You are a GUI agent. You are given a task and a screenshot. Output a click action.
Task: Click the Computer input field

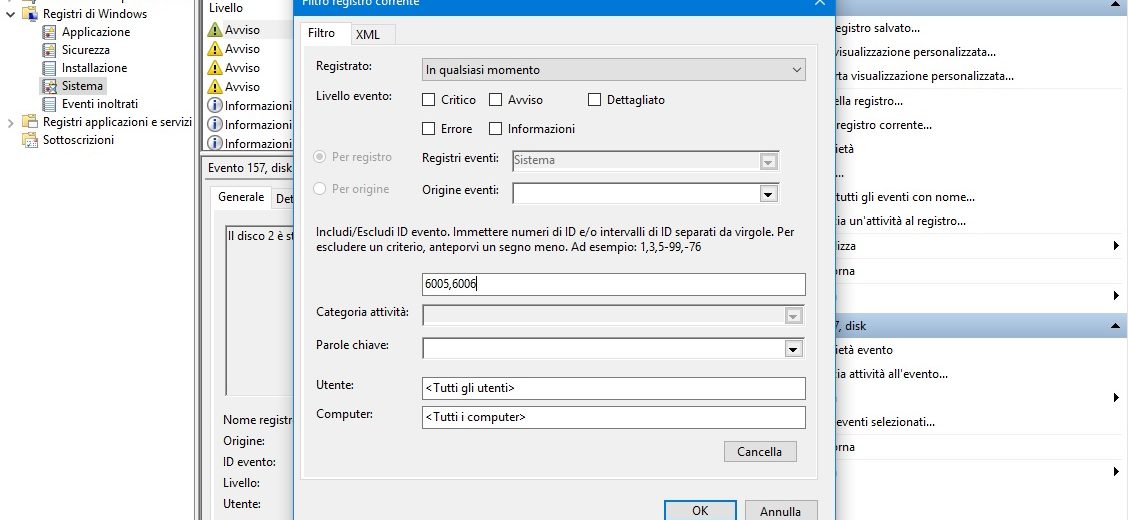tap(614, 417)
